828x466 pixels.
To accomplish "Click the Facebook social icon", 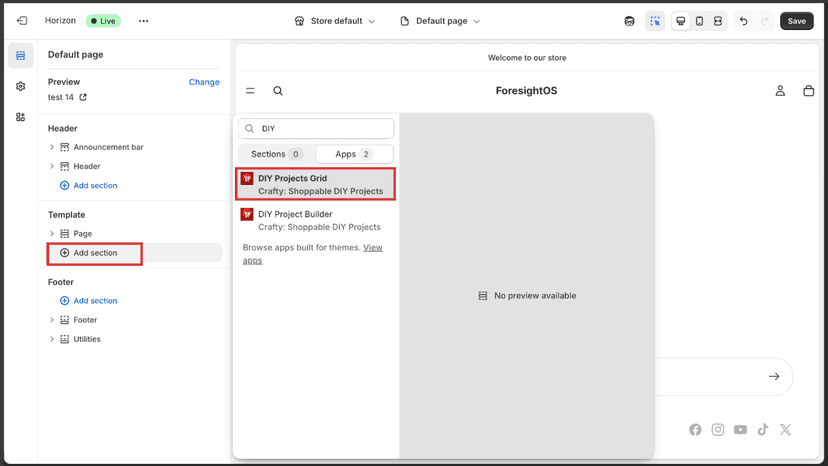I will click(x=695, y=430).
